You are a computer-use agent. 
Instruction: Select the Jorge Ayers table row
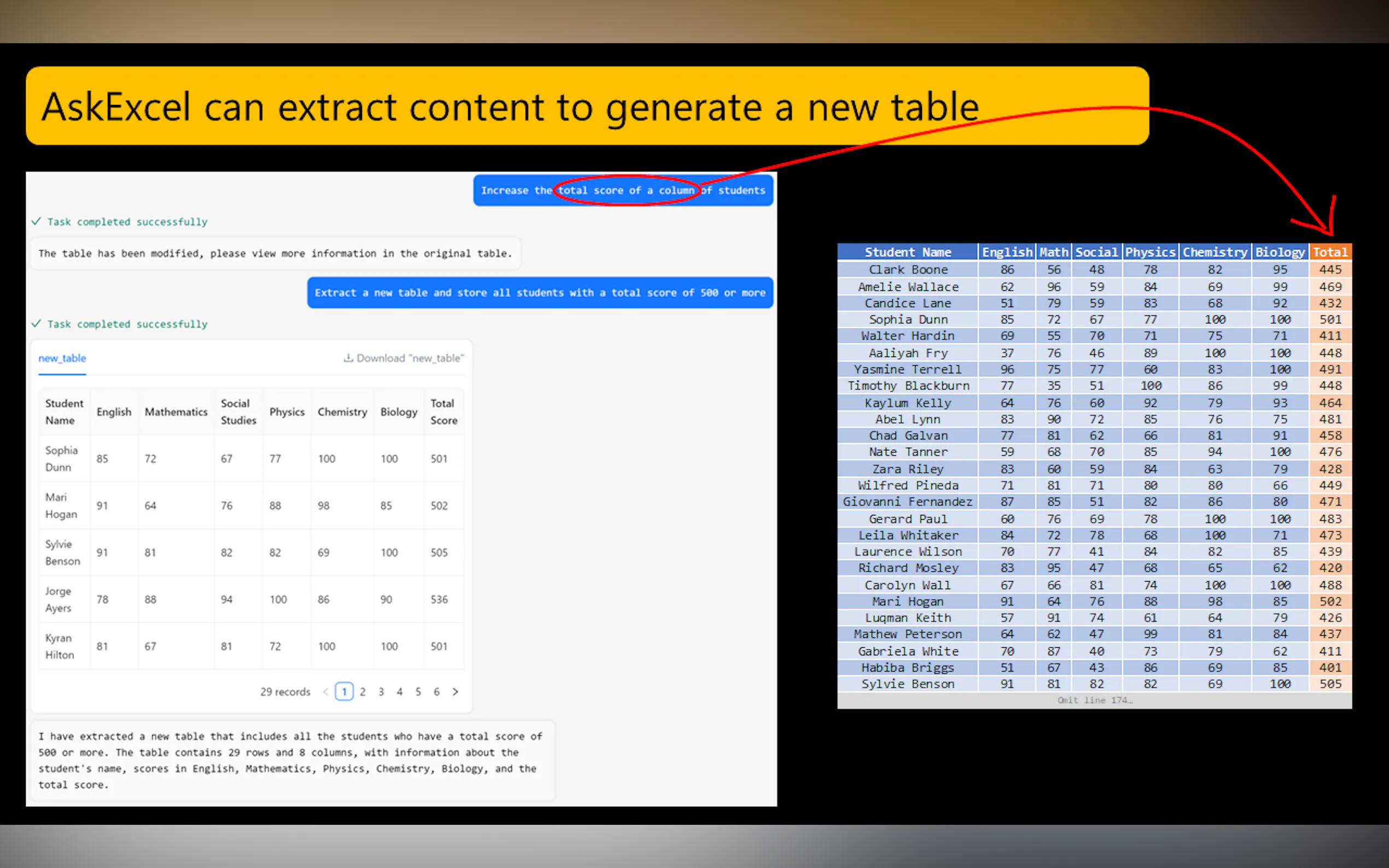(251, 599)
